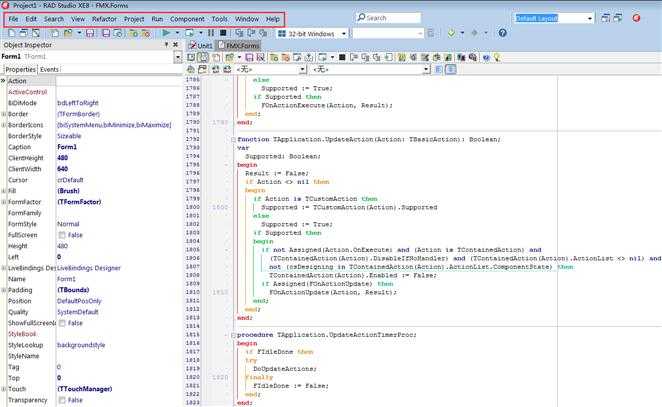Expand the LiveBindings Designer property

4,268
